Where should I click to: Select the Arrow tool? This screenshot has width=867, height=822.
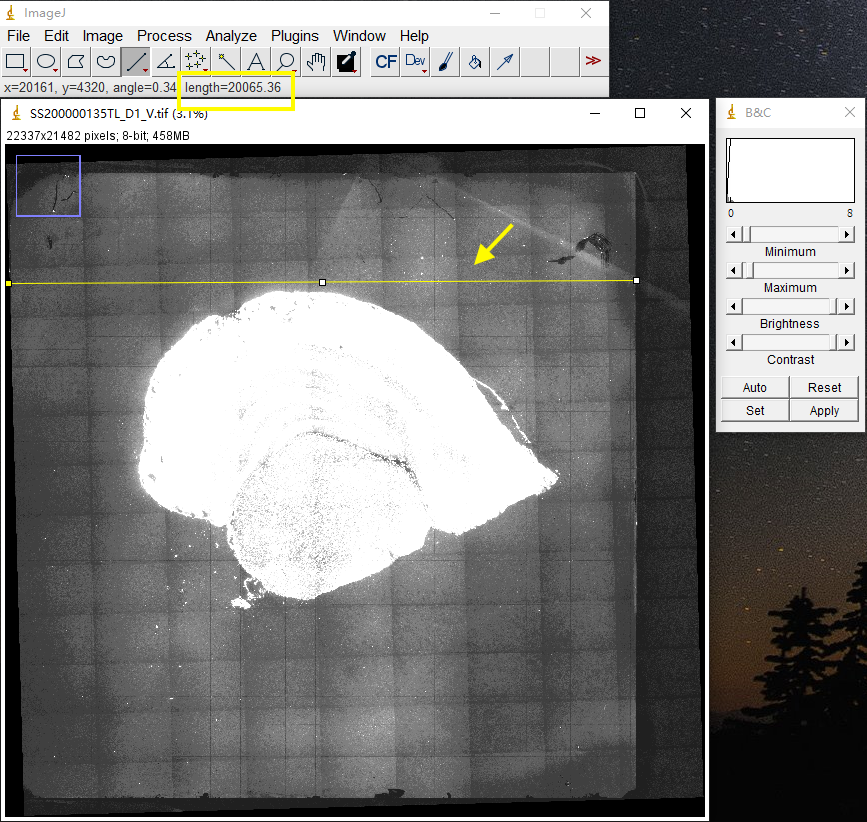pos(505,62)
